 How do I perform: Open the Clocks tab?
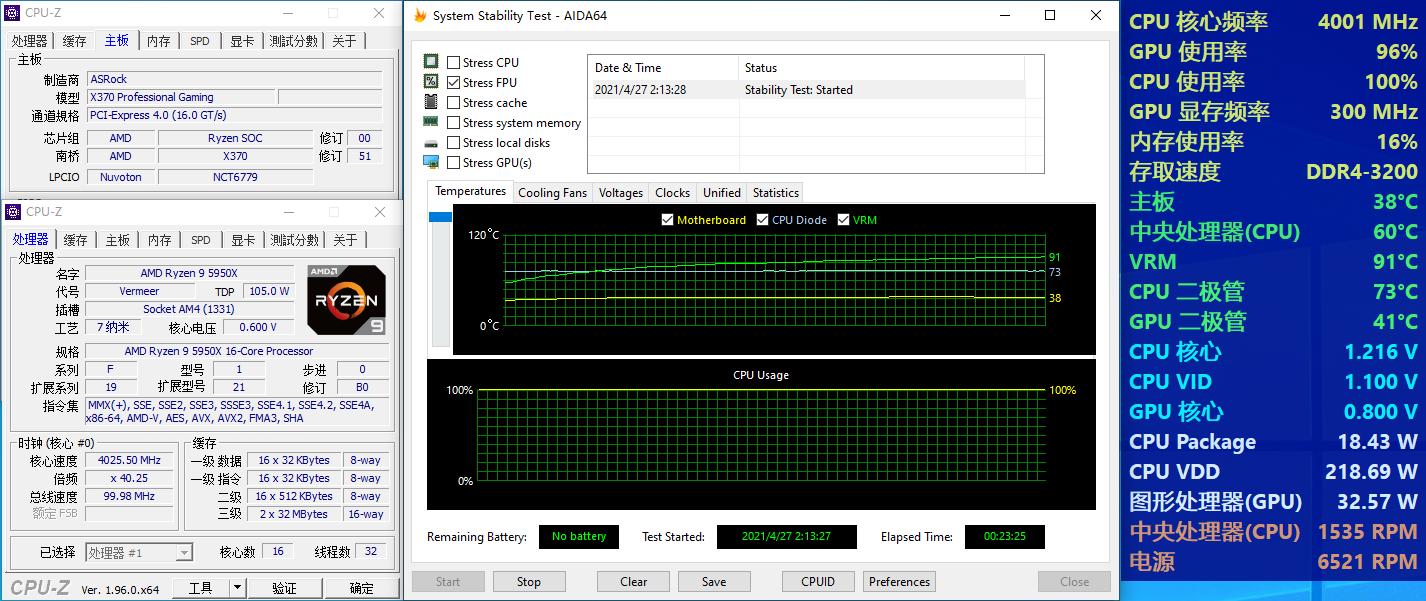click(672, 193)
